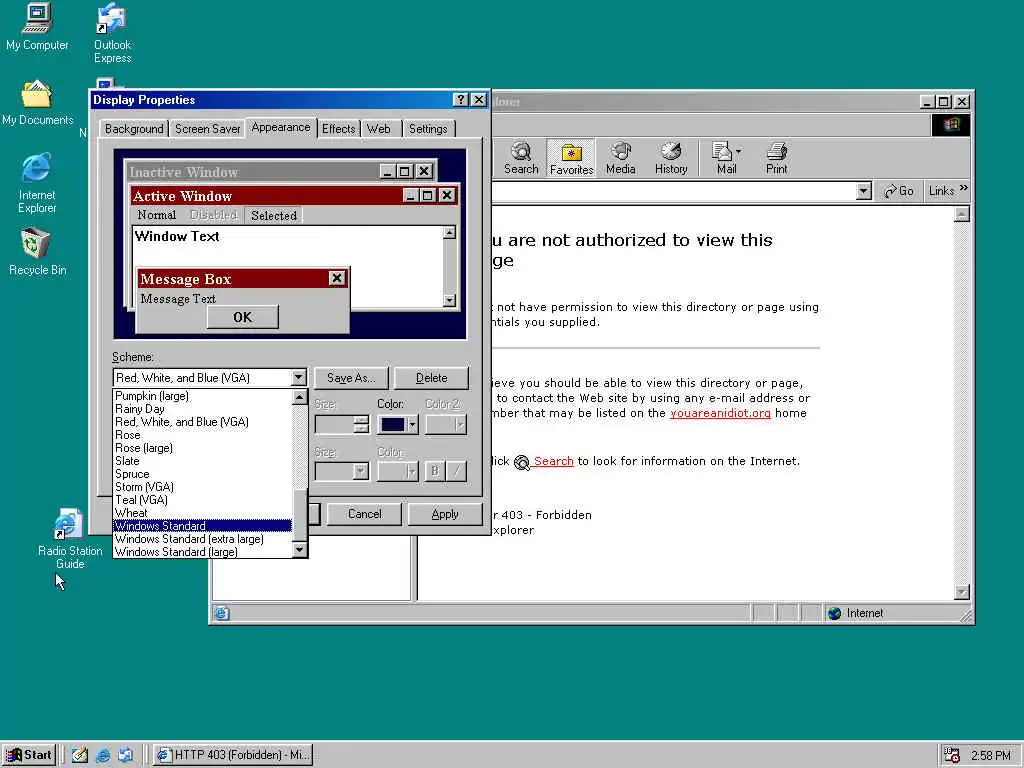Choose Windows Standard (large) scheme

pyautogui.click(x=202, y=552)
